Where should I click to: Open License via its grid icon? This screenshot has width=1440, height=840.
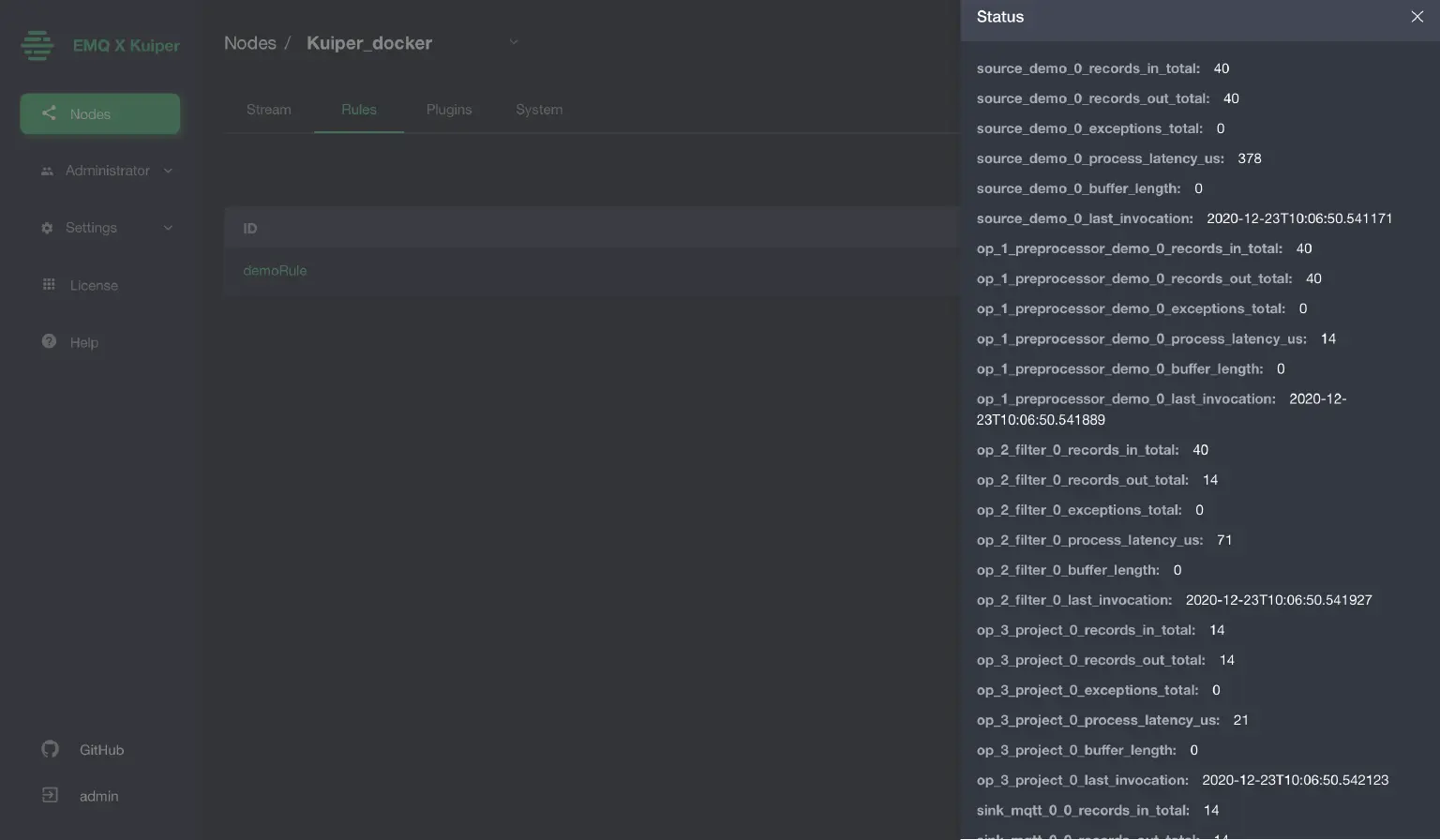[49, 285]
